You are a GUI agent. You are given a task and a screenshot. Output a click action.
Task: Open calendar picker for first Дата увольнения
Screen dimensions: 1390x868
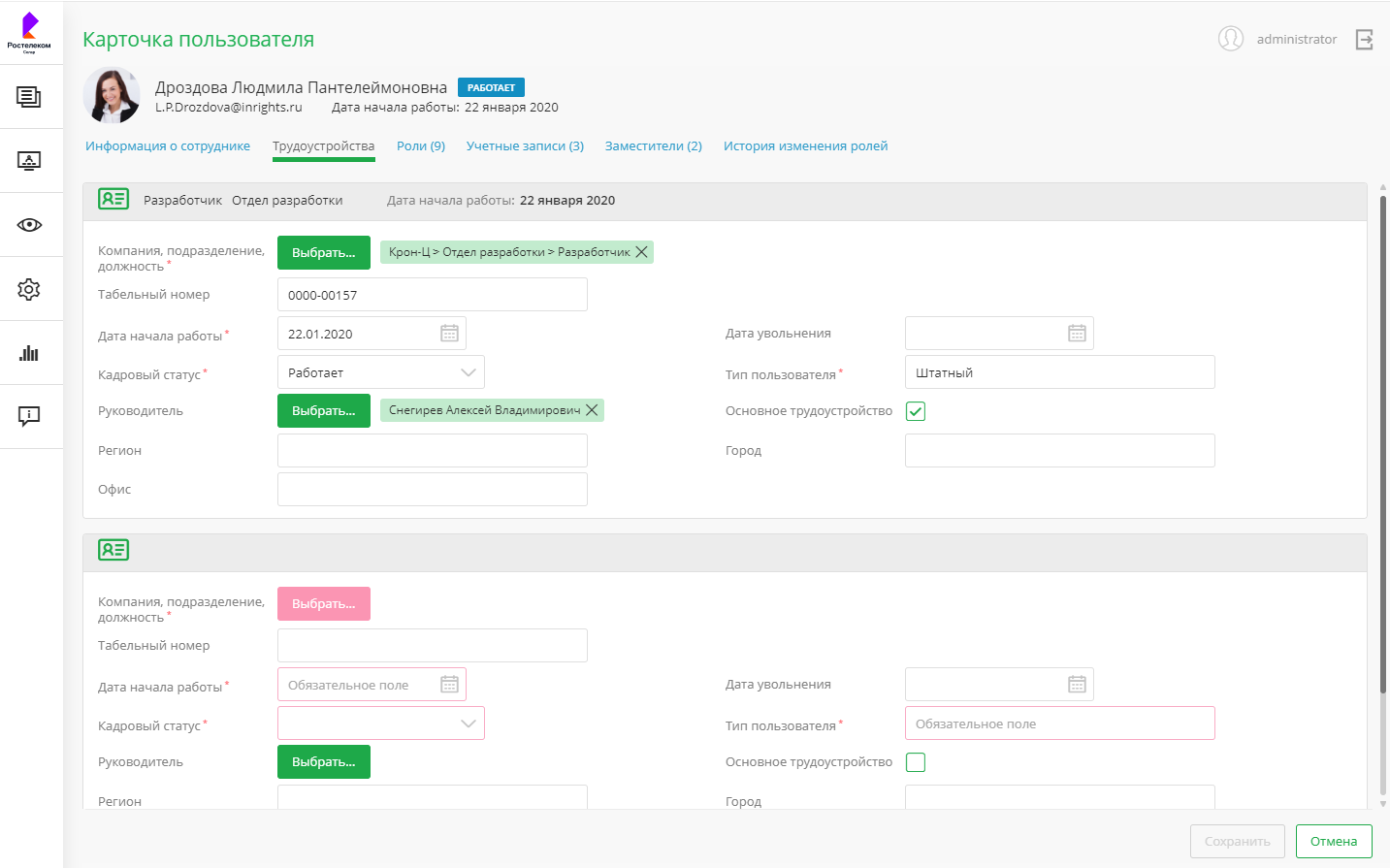1077,334
